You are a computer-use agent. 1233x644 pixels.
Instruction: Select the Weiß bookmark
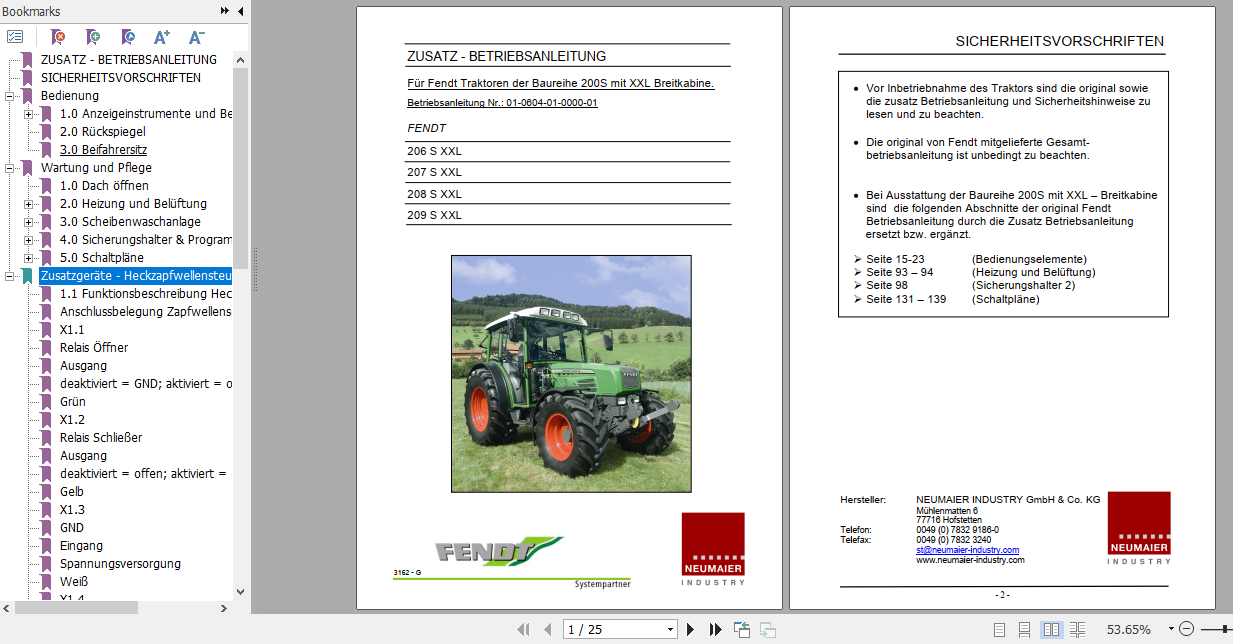tap(74, 582)
